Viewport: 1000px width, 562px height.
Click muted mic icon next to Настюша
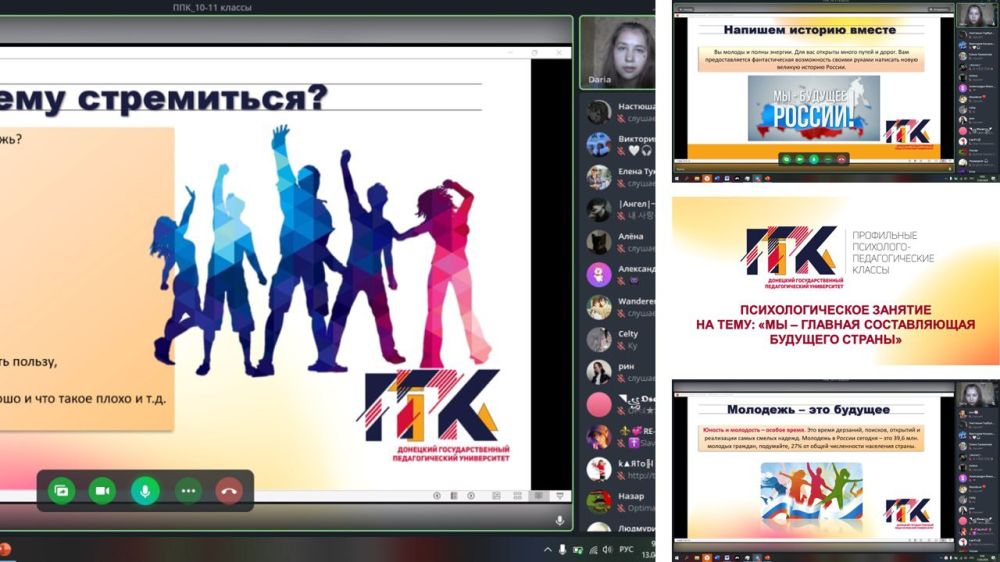click(621, 119)
